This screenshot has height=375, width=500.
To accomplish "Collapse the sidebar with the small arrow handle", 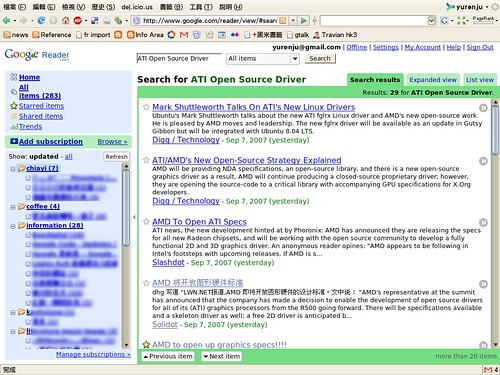I will pyautogui.click(x=134, y=217).
